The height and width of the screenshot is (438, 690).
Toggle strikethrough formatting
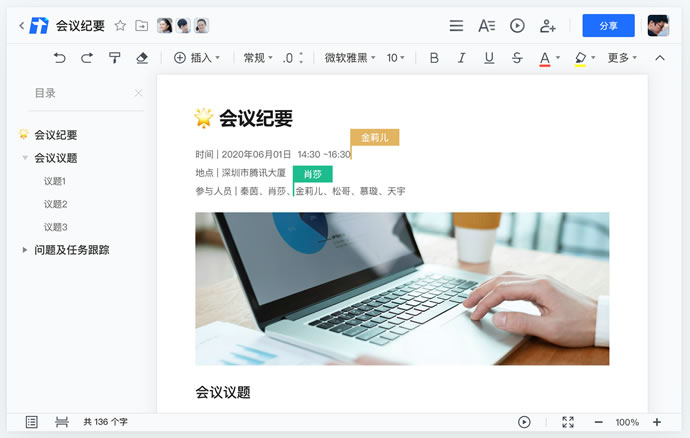tap(517, 58)
